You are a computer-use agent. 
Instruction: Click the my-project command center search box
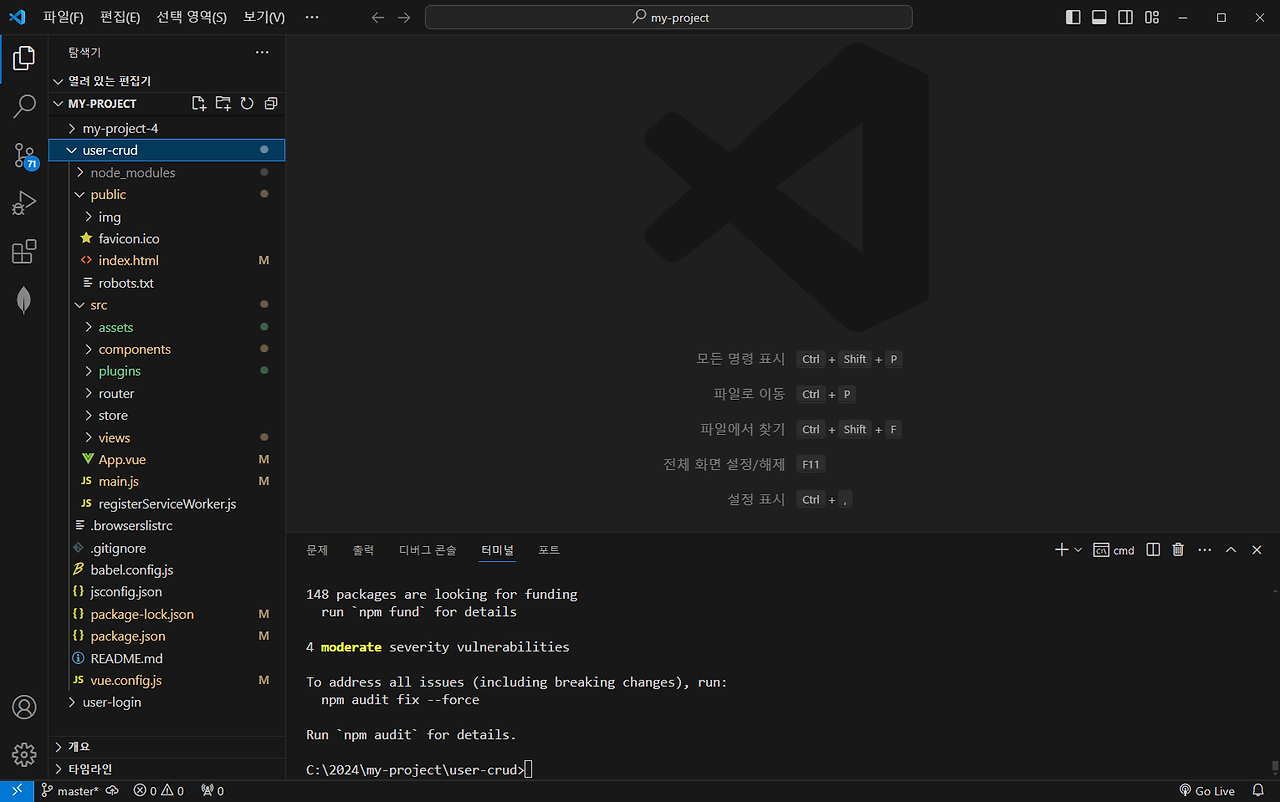(669, 17)
